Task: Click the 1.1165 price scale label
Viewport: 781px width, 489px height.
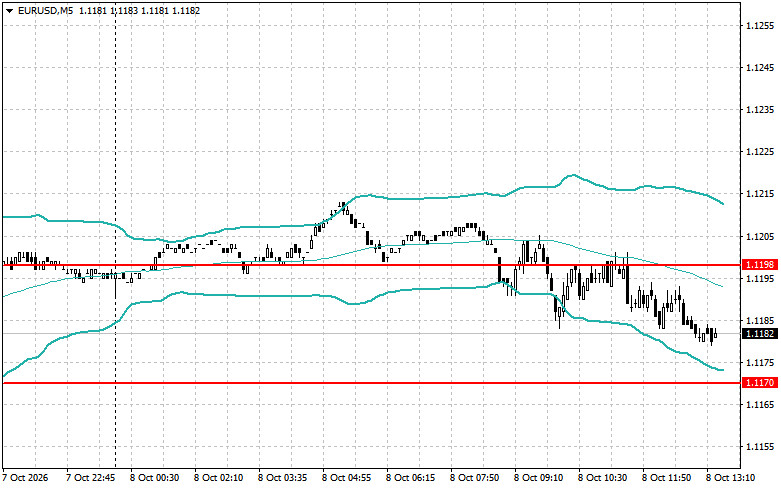Action: (x=760, y=404)
